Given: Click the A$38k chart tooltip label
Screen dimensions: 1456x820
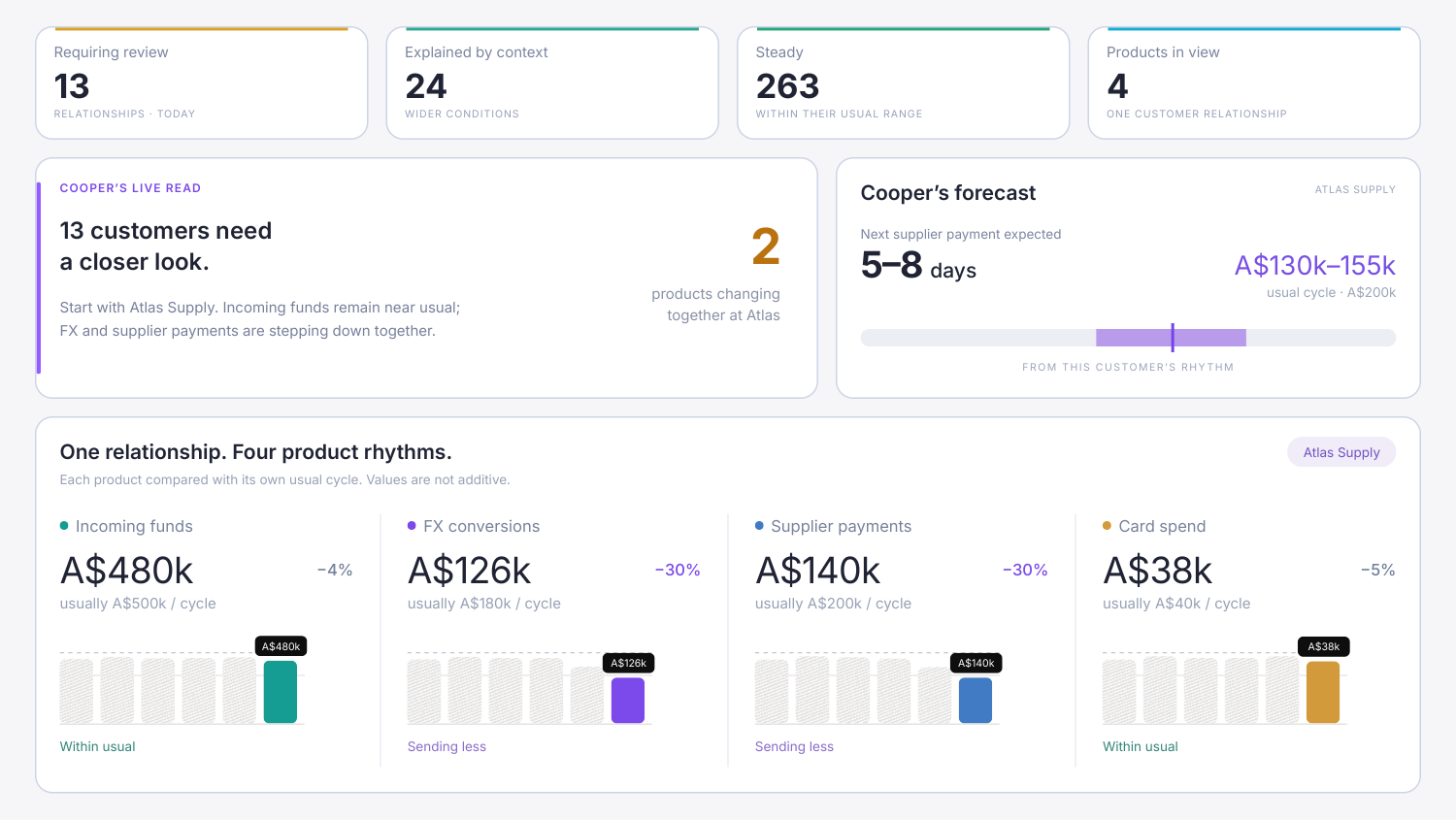Looking at the screenshot, I should coord(1324,646).
